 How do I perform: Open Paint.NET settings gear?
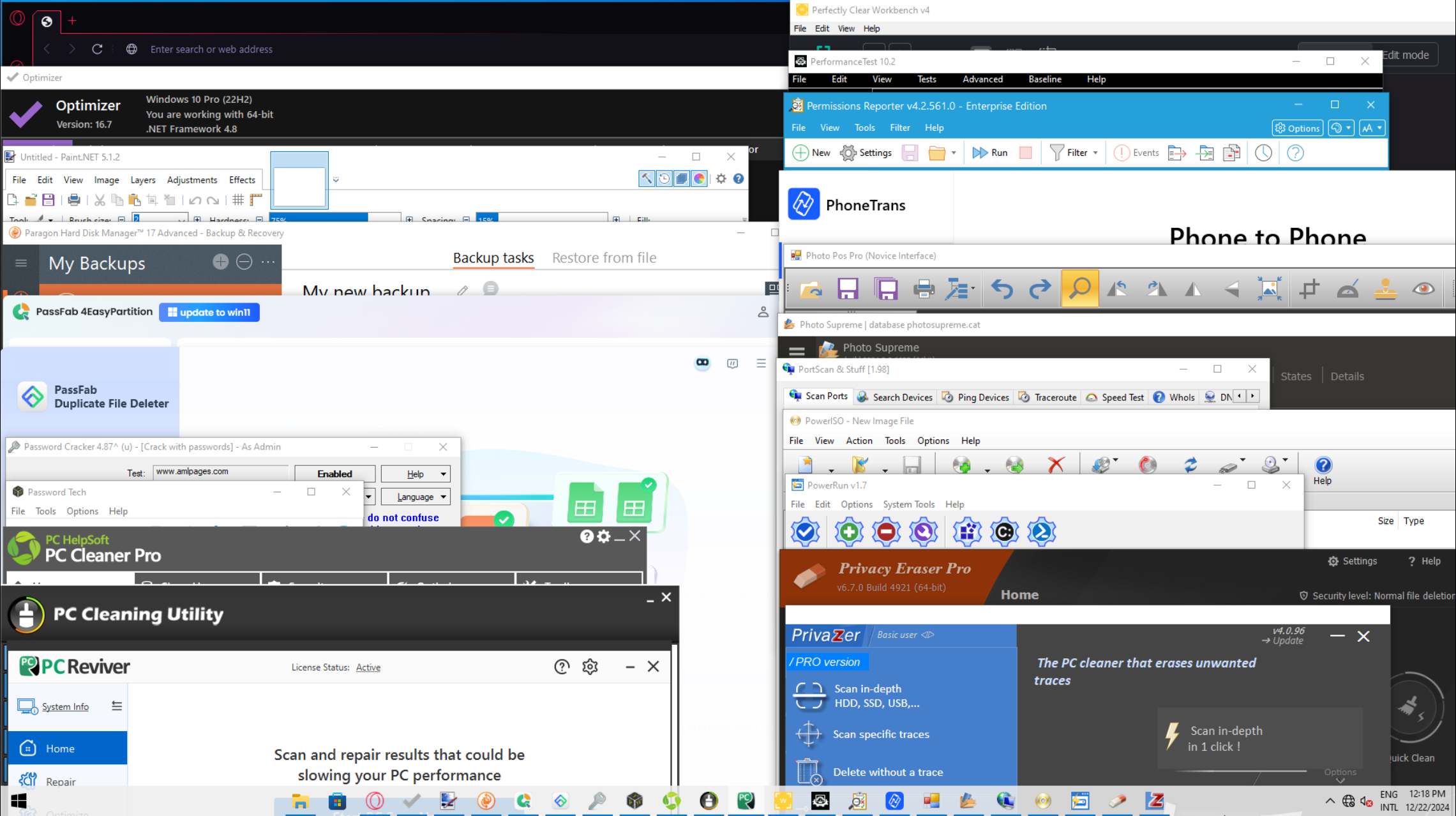[721, 179]
